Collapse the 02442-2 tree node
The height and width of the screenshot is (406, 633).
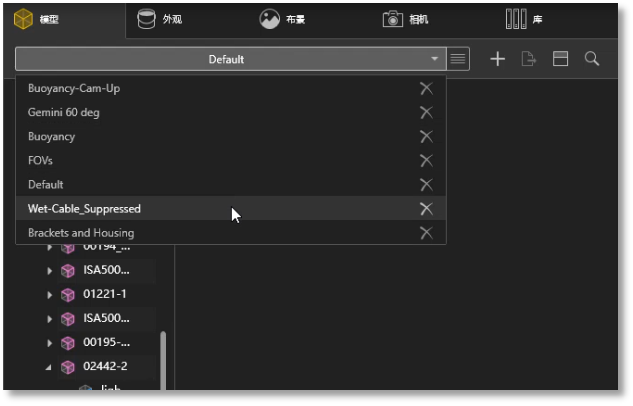tap(49, 367)
